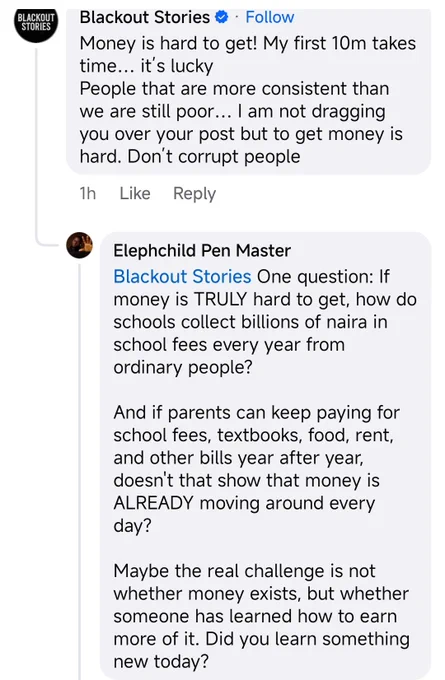Click the 'Don't corrupt people' sentence
This screenshot has height=680, width=445.
tap(214, 157)
